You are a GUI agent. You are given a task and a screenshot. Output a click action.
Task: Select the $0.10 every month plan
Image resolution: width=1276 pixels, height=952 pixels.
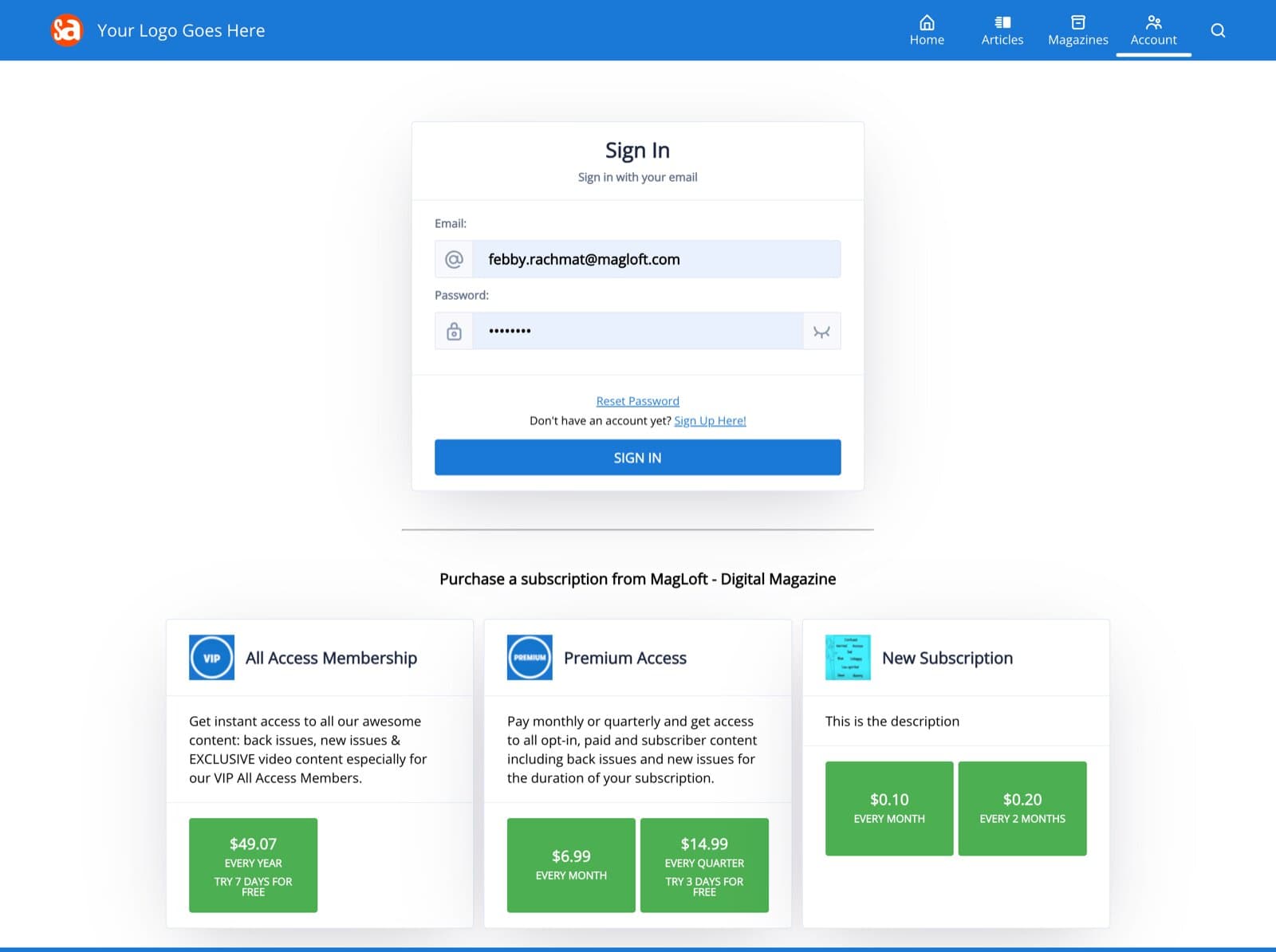pyautogui.click(x=889, y=808)
